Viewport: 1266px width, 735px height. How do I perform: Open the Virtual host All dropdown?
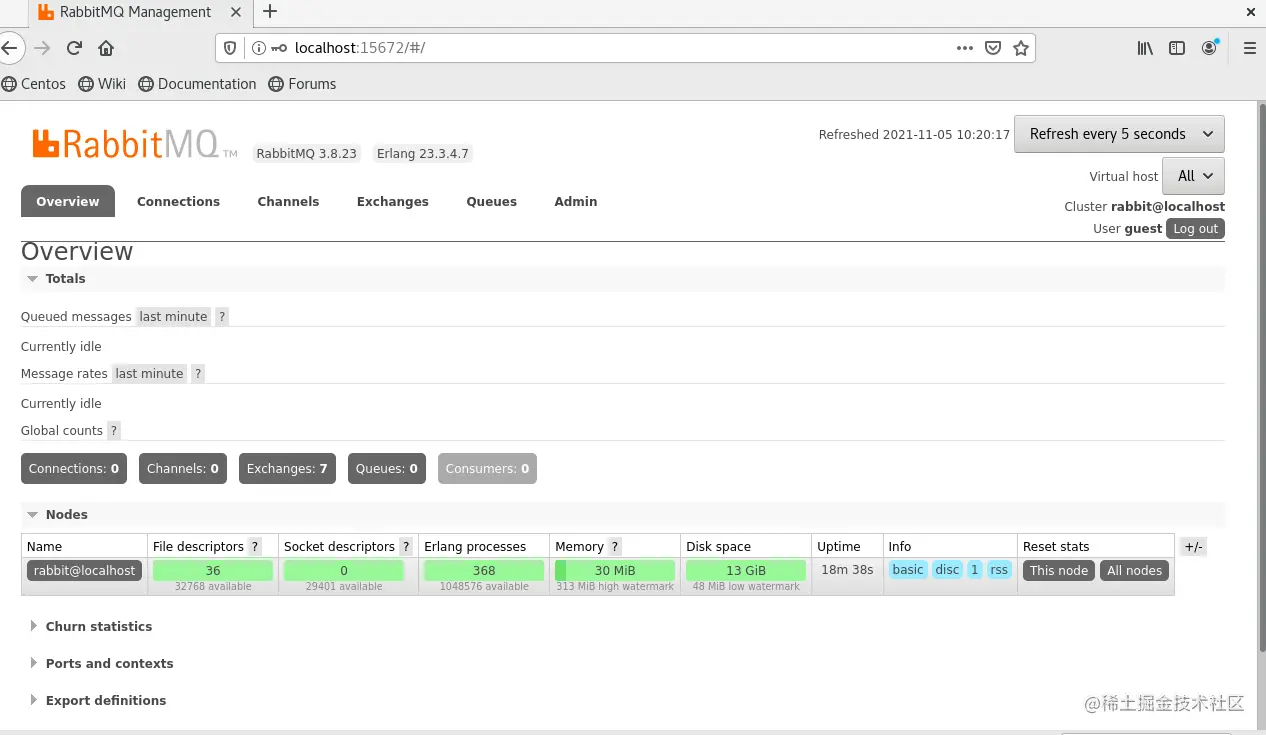(x=1193, y=176)
